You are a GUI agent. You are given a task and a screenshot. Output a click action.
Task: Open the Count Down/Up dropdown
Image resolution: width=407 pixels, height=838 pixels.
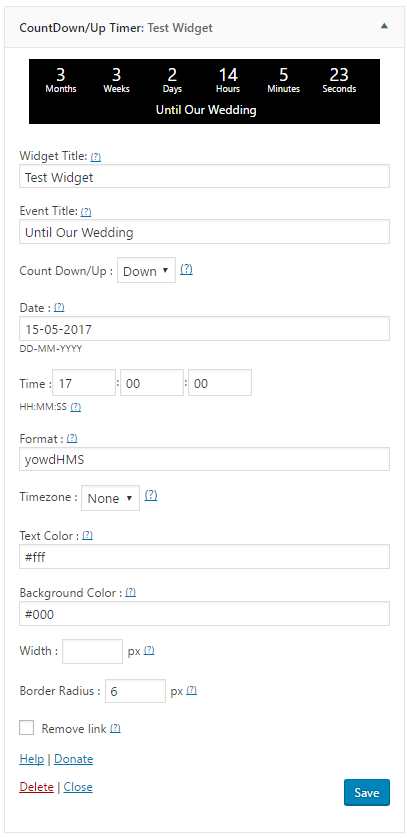pyautogui.click(x=146, y=271)
